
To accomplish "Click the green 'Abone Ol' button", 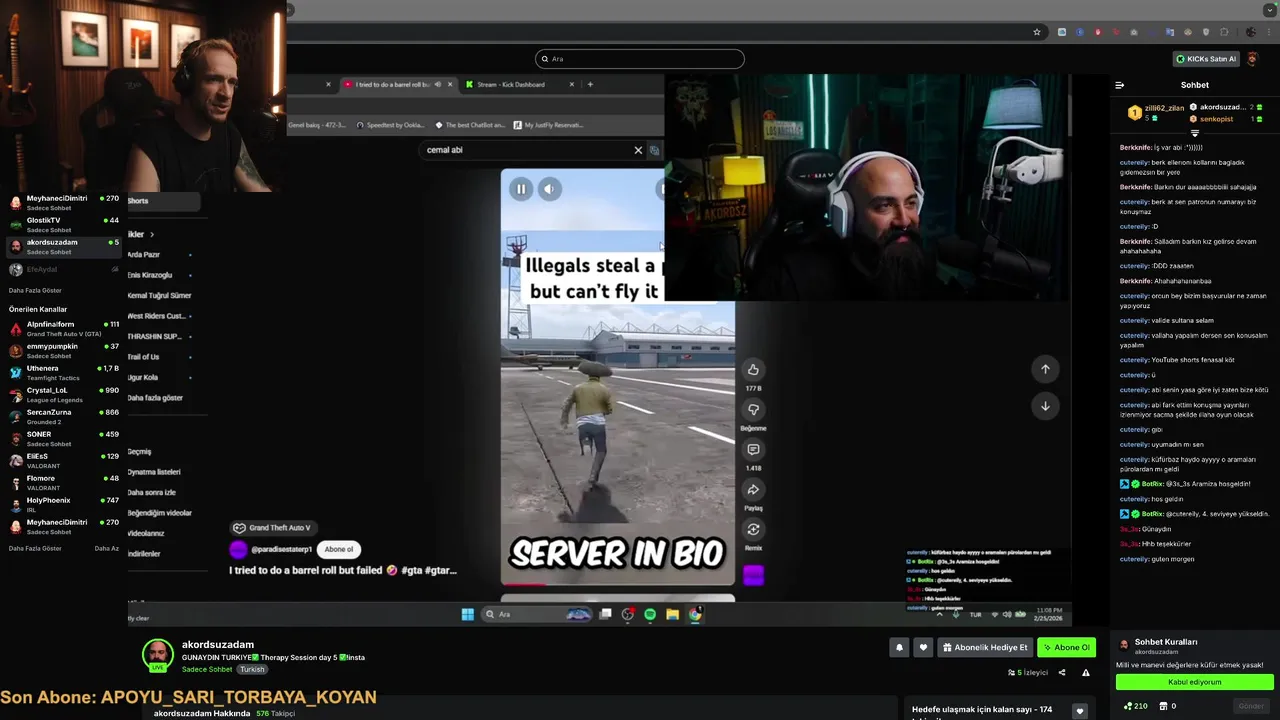I will (1066, 647).
